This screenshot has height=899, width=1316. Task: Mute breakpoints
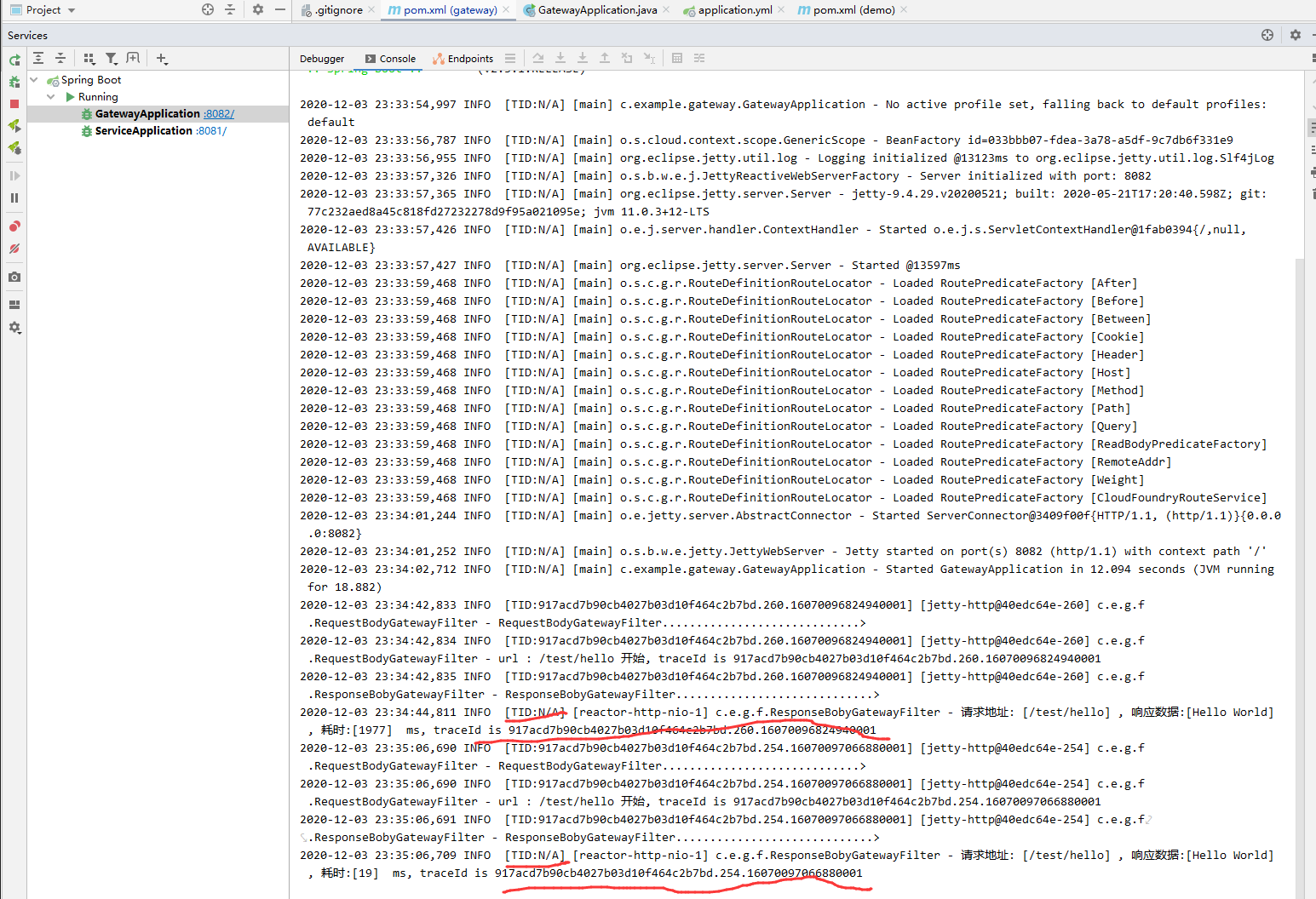click(x=14, y=249)
